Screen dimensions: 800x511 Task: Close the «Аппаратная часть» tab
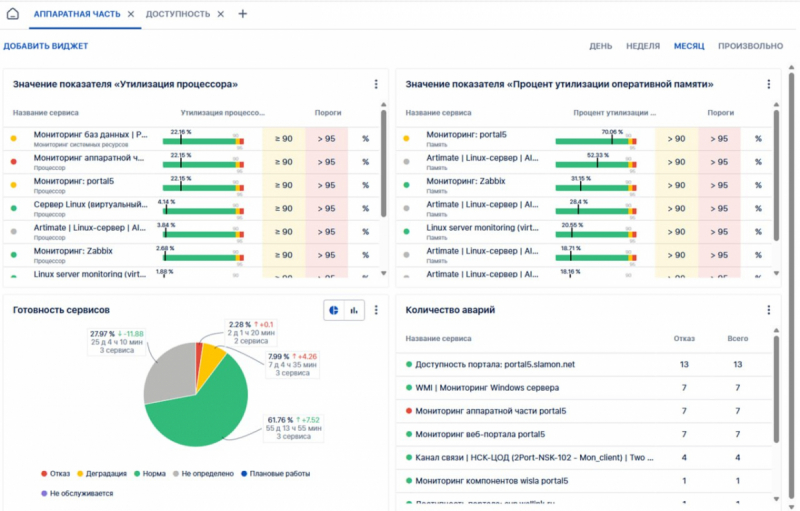(x=130, y=14)
